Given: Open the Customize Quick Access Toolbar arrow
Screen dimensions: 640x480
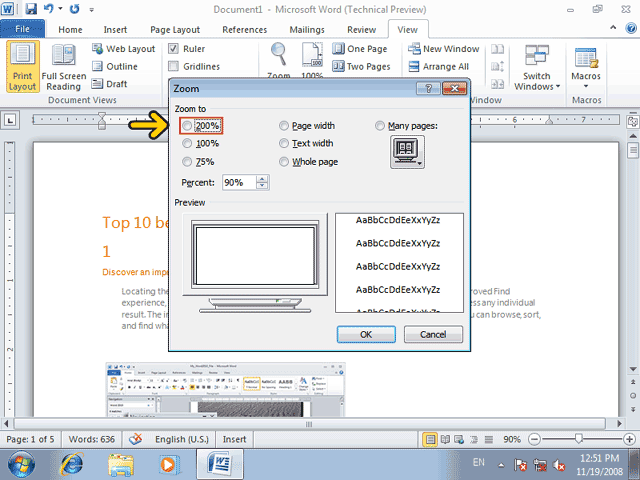Looking at the screenshot, I should pos(91,9).
